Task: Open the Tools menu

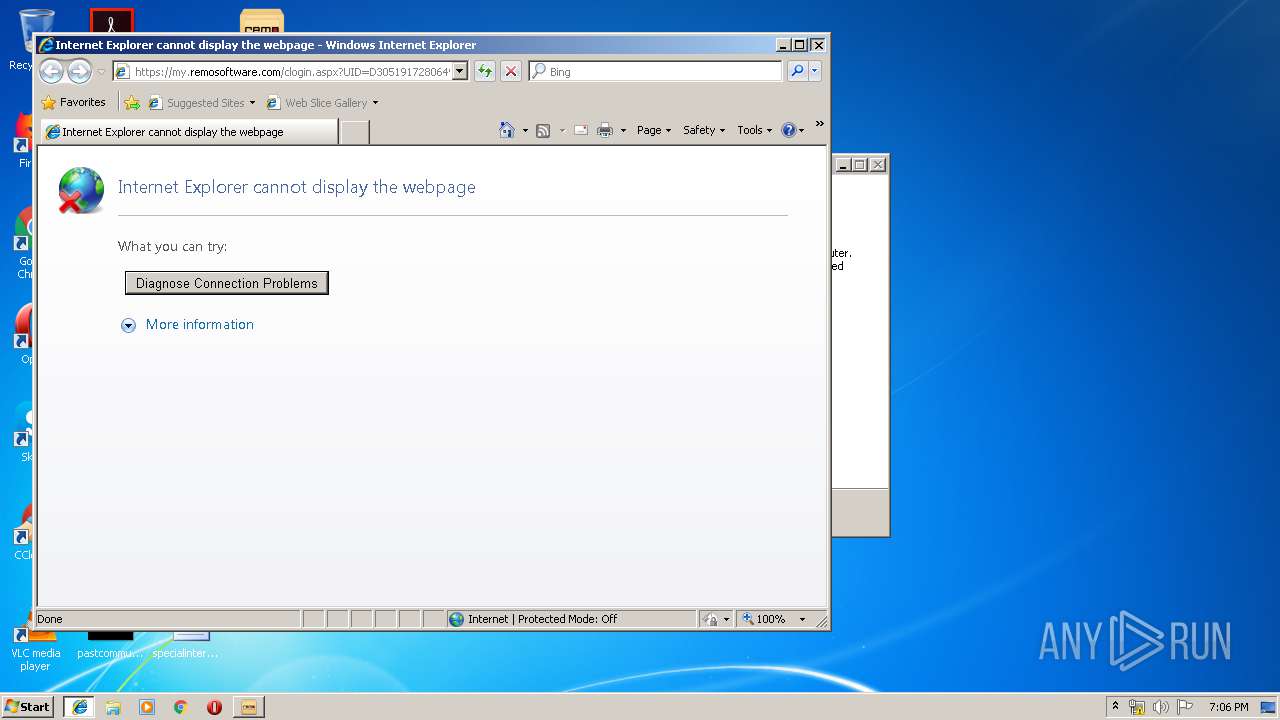Action: coord(755,130)
